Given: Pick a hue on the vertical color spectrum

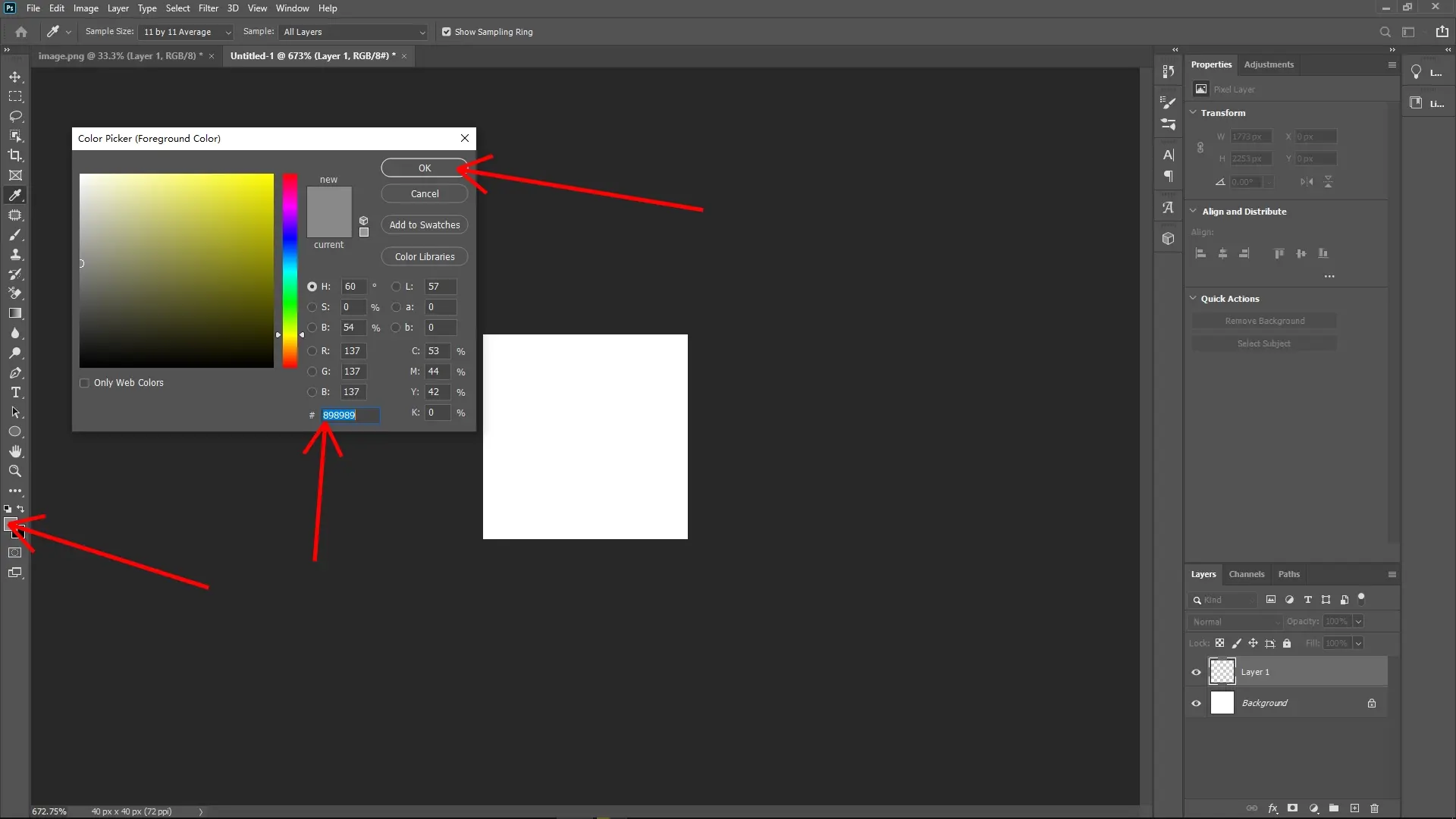Looking at the screenshot, I should click(289, 271).
